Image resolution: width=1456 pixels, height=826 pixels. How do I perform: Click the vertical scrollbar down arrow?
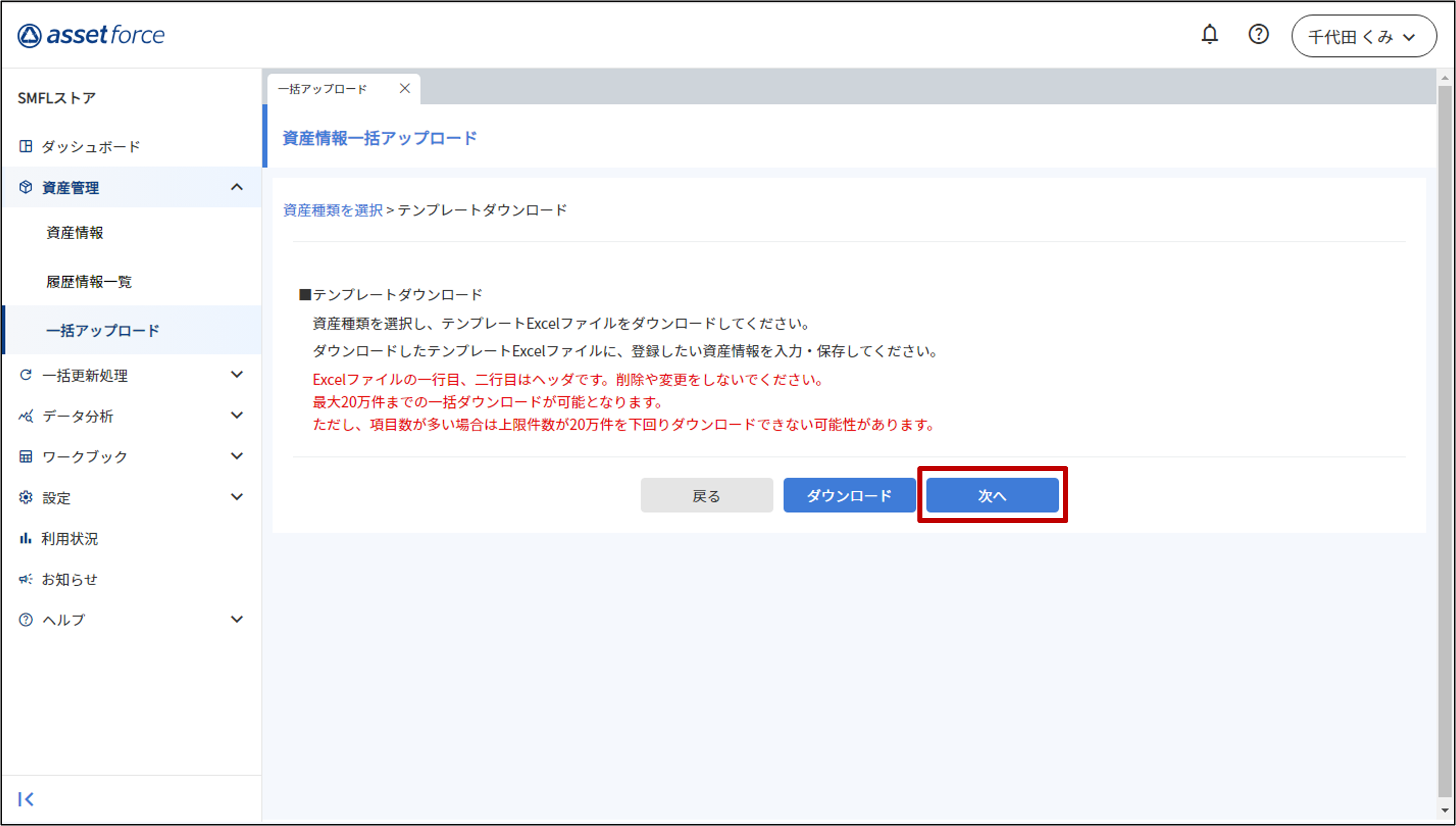pos(1444,811)
